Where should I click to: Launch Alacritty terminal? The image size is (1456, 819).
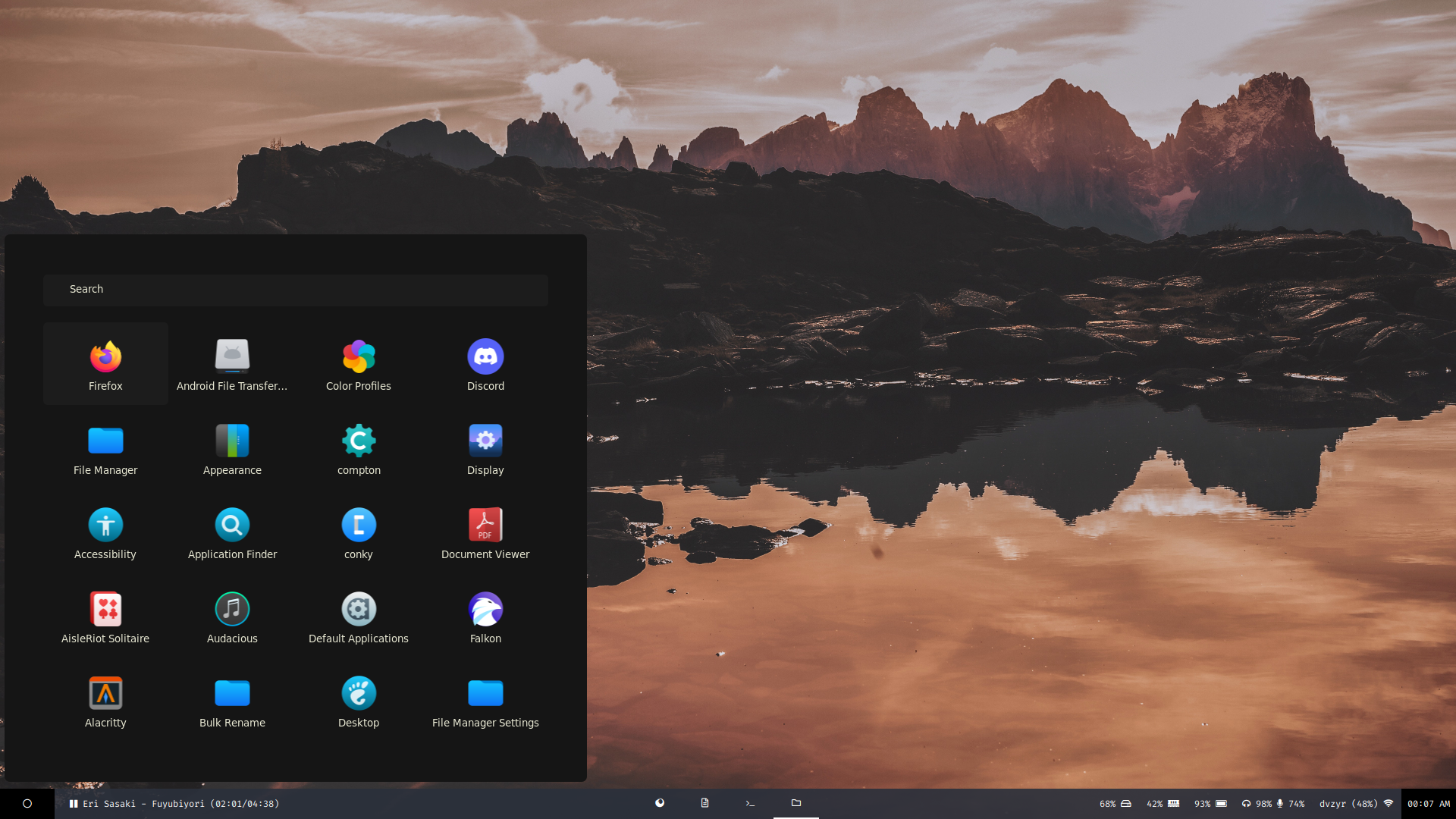click(x=105, y=701)
